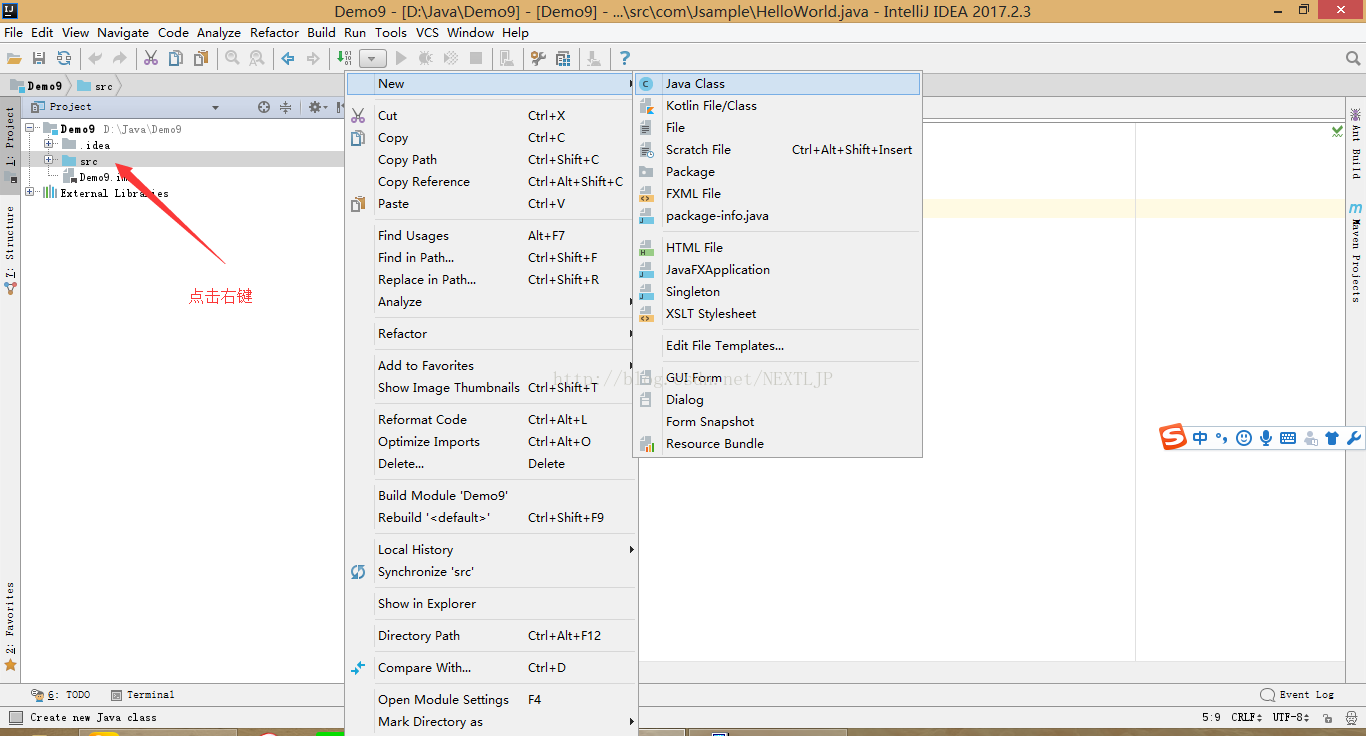Image resolution: width=1366 pixels, height=736 pixels.
Task: Change UTF-8 encoding in status bar
Action: [1292, 718]
